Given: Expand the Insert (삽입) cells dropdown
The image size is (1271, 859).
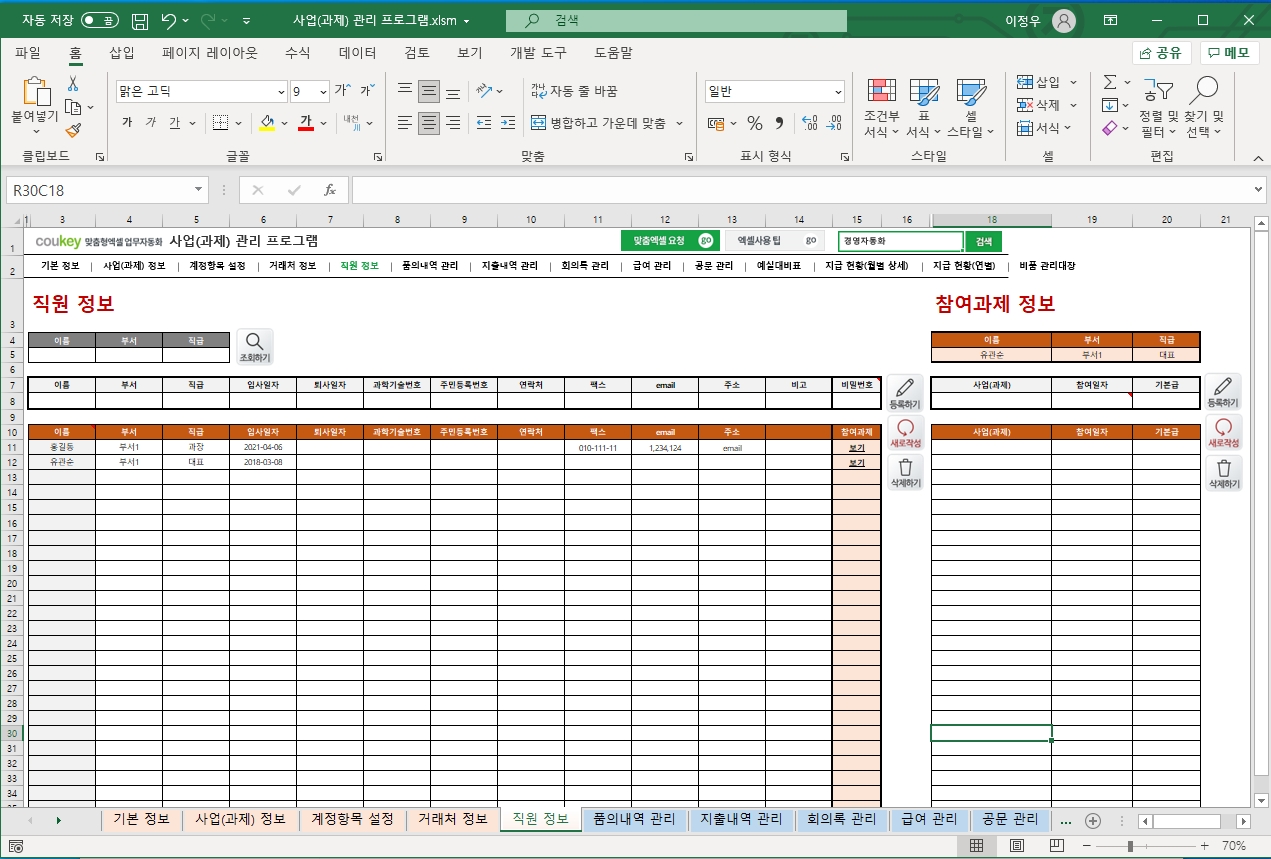Looking at the screenshot, I should coord(1073,82).
